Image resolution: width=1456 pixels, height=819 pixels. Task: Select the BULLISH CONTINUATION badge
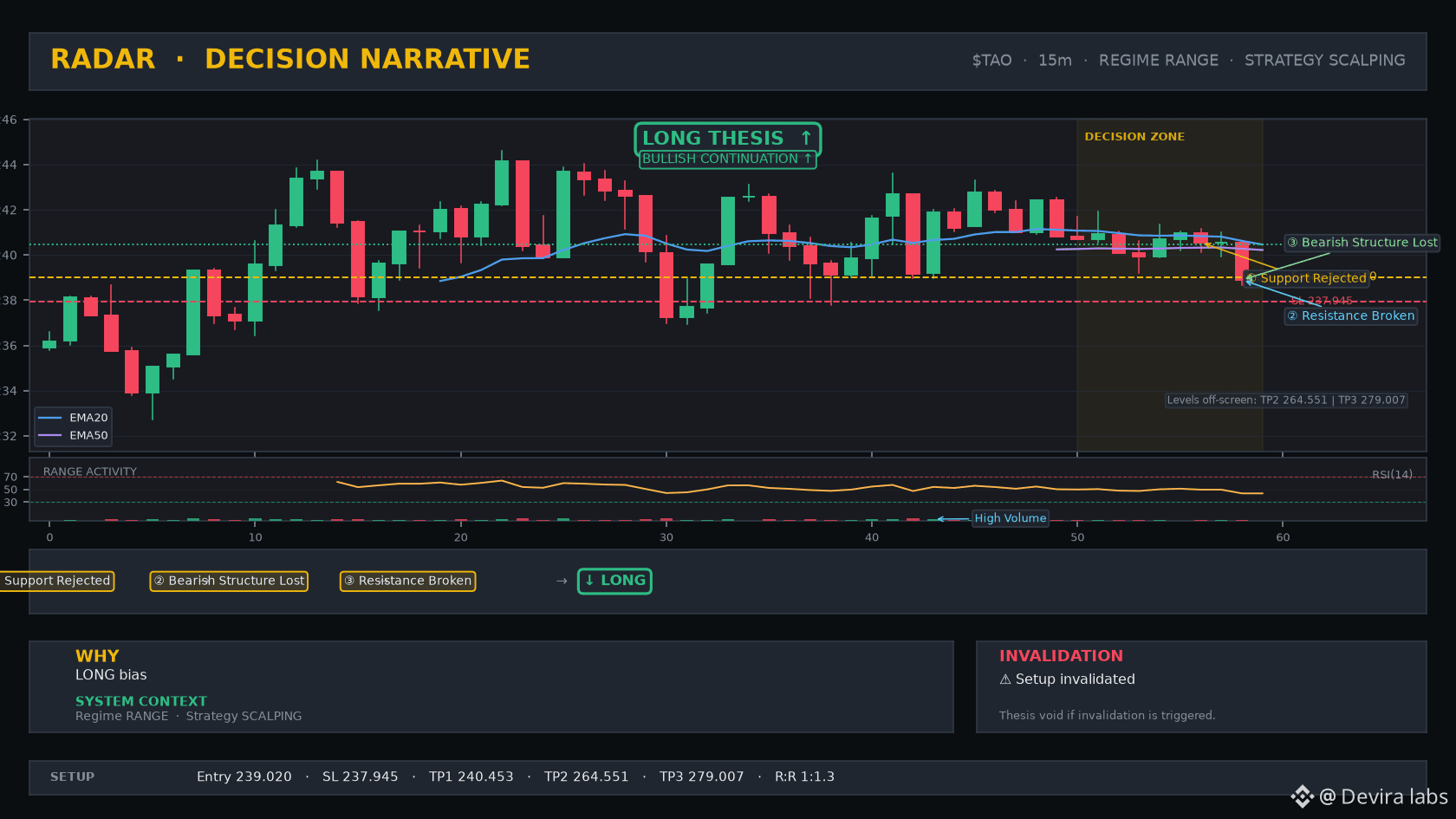tap(727, 159)
